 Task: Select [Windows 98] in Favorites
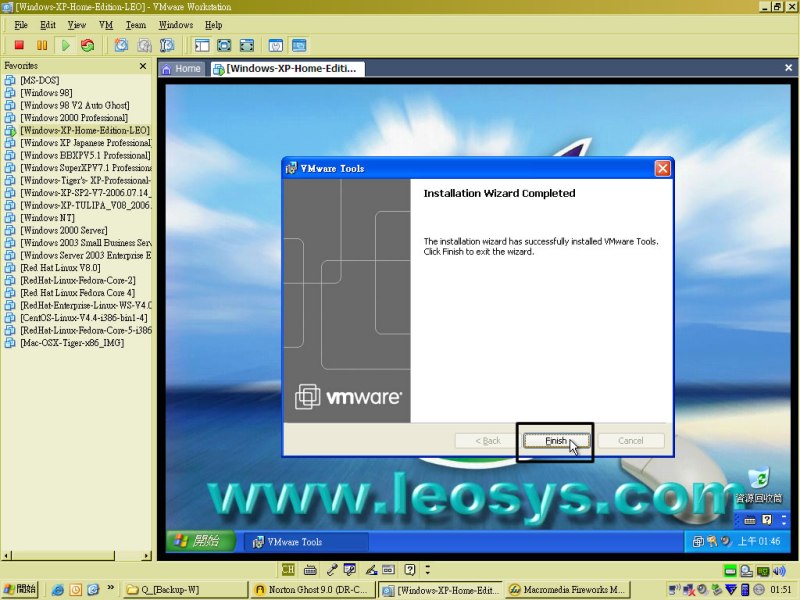(x=46, y=93)
